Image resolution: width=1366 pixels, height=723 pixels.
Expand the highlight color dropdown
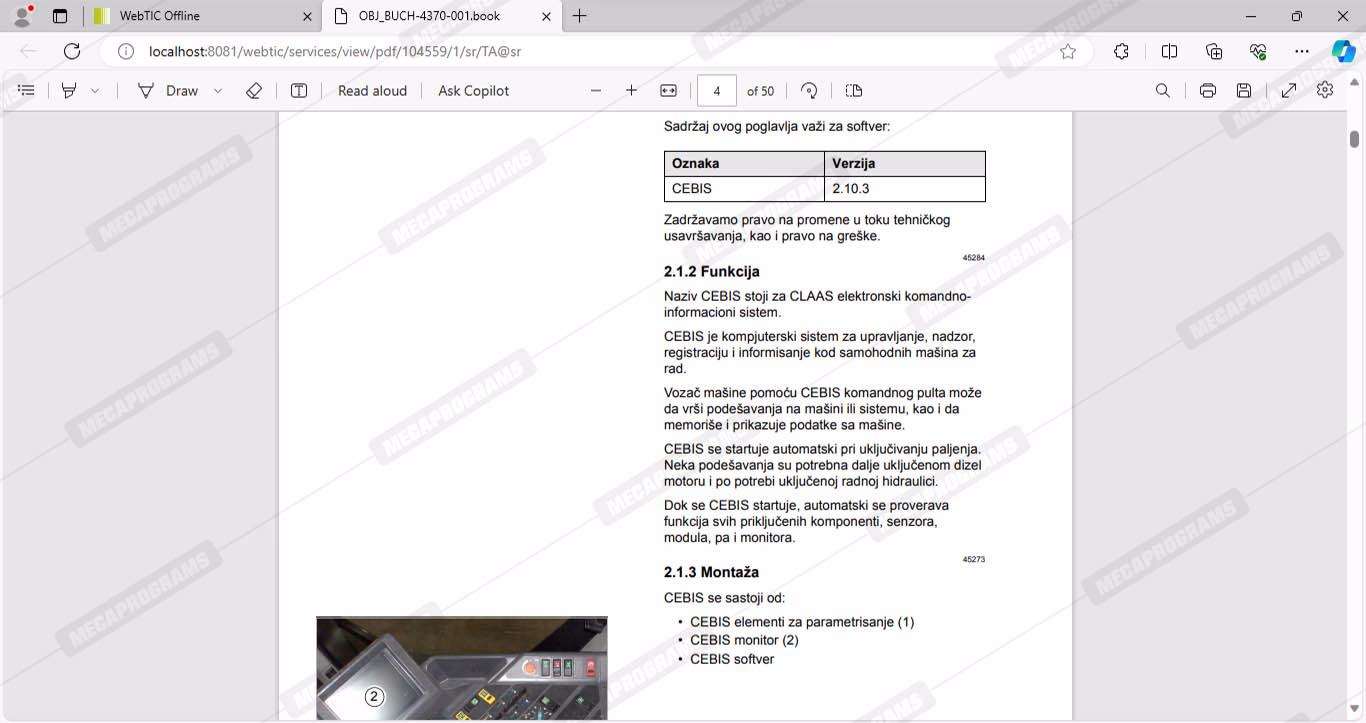(x=95, y=91)
